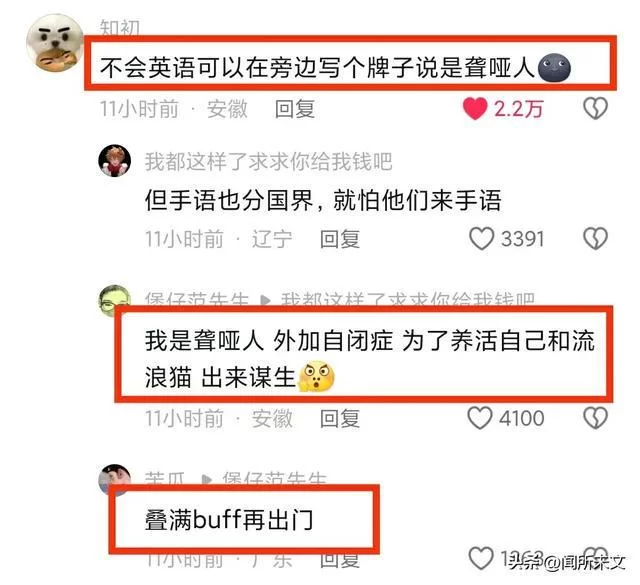640x585 pixels.
Task: Dislike the 但手语也分国界 comment
Action: tap(596, 238)
